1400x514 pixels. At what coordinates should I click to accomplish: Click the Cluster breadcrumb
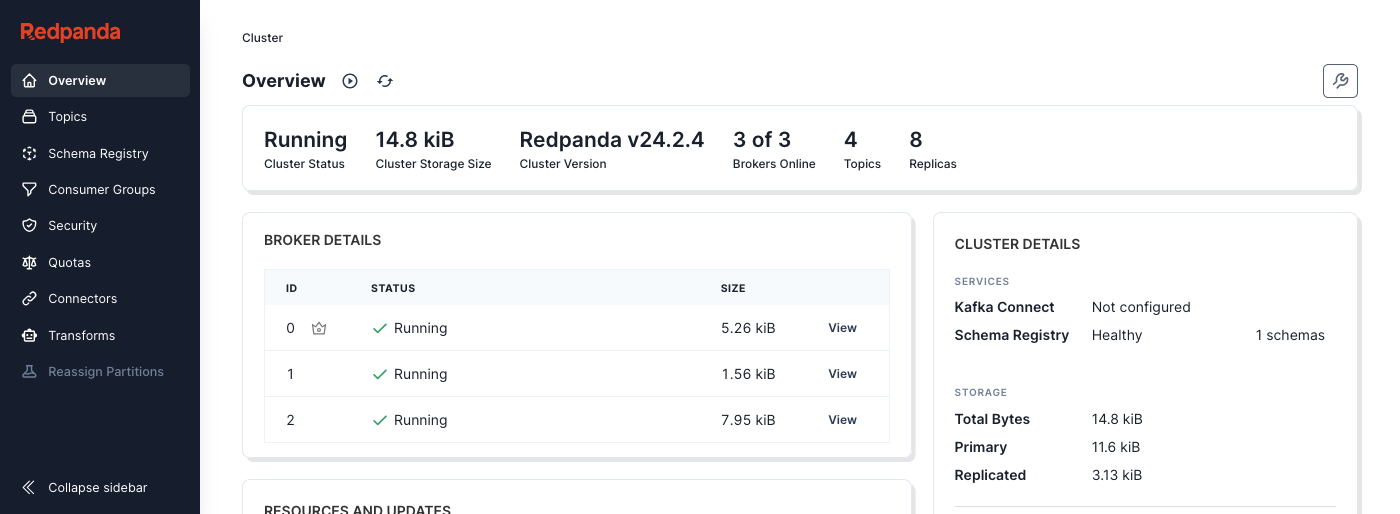pyautogui.click(x=262, y=38)
